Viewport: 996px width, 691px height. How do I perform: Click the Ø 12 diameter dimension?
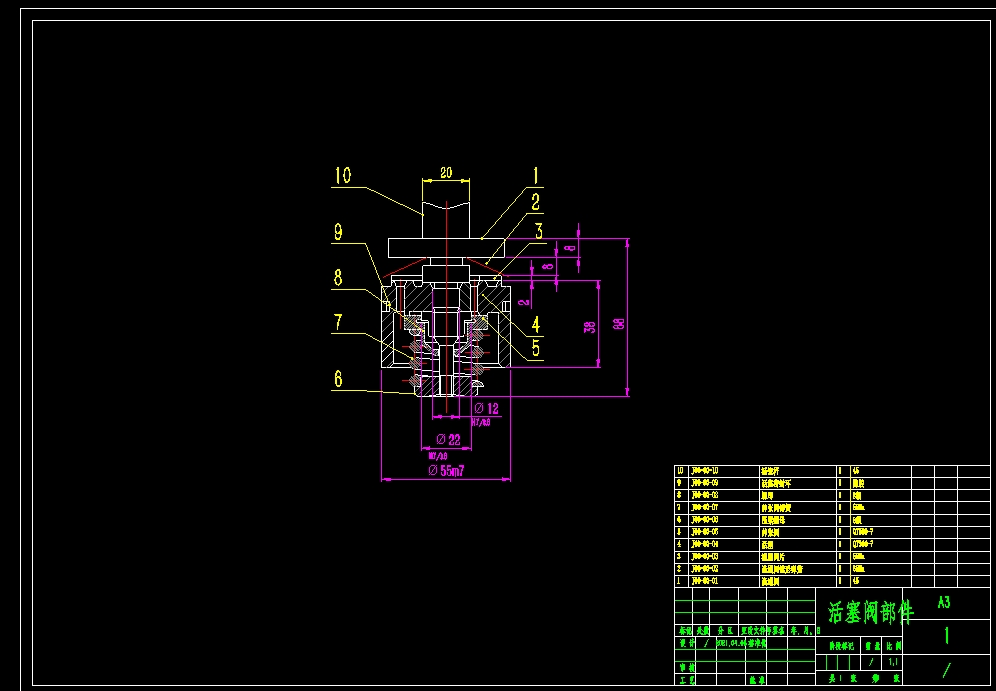coord(487,408)
